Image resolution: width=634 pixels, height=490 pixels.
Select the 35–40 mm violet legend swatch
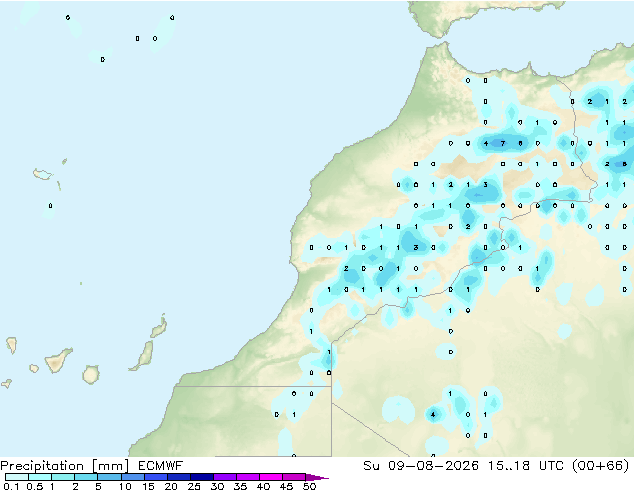[247, 477]
